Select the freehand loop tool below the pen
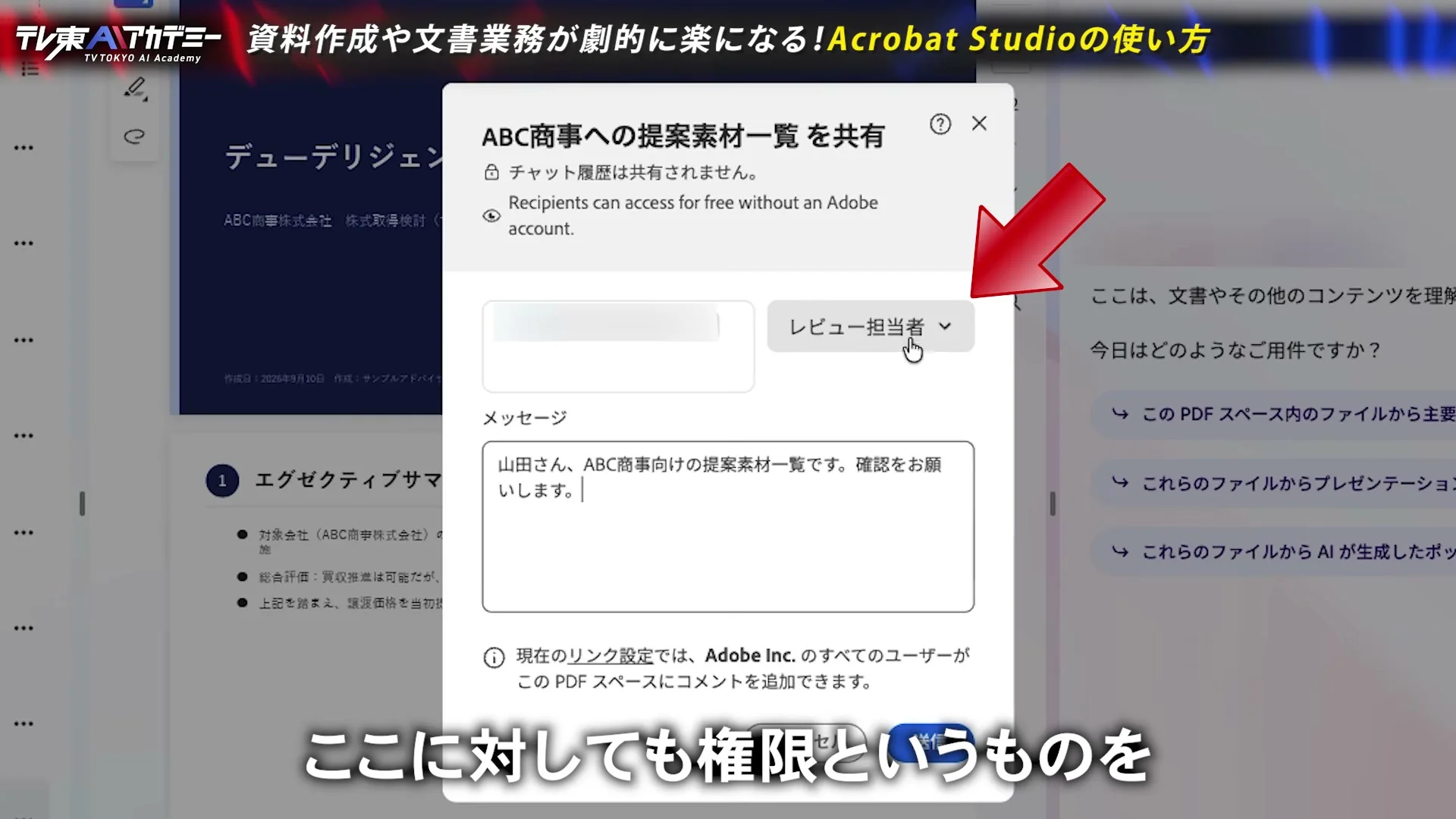The width and height of the screenshot is (1456, 819). point(134,136)
